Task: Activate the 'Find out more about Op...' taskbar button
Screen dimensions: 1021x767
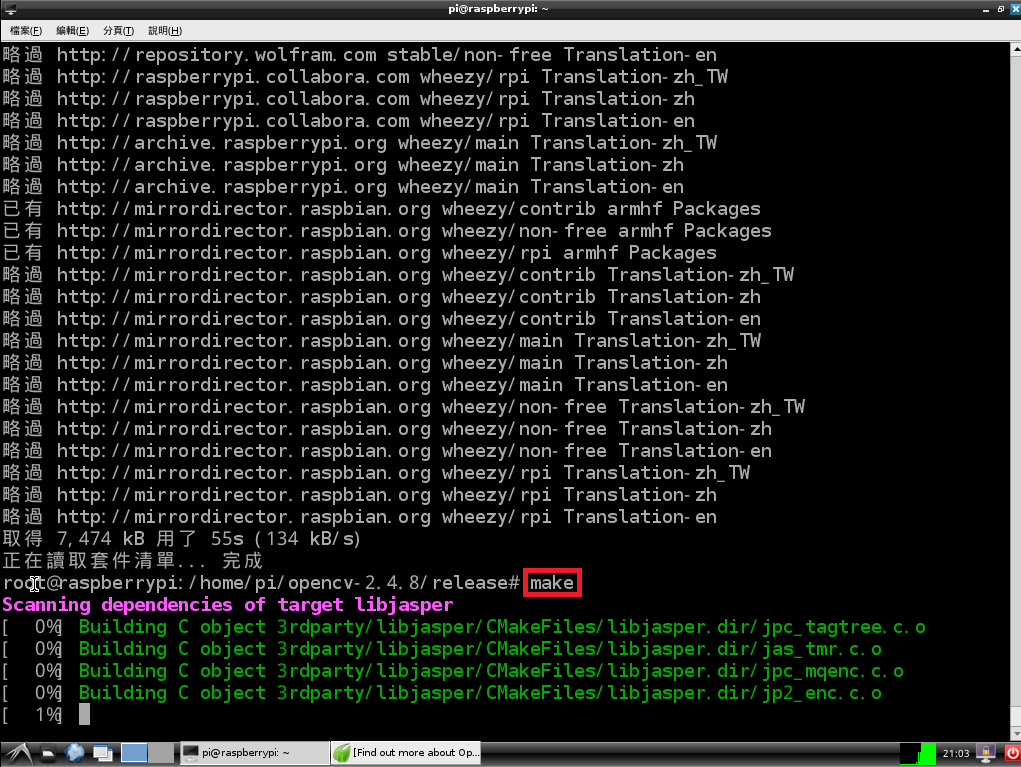Action: pyautogui.click(x=406, y=753)
